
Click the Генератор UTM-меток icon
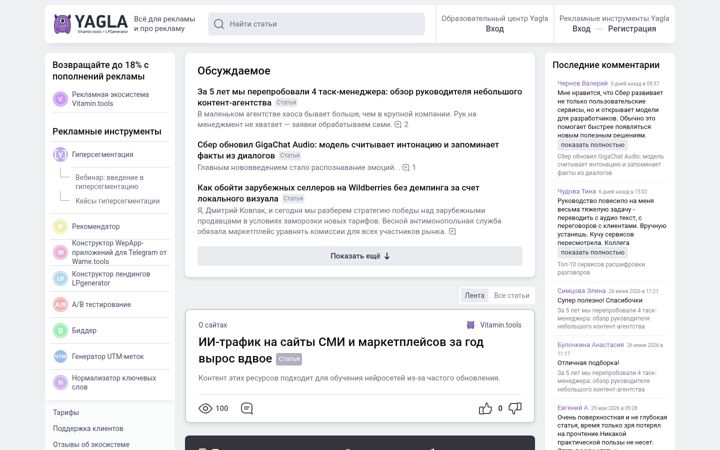pos(60,356)
